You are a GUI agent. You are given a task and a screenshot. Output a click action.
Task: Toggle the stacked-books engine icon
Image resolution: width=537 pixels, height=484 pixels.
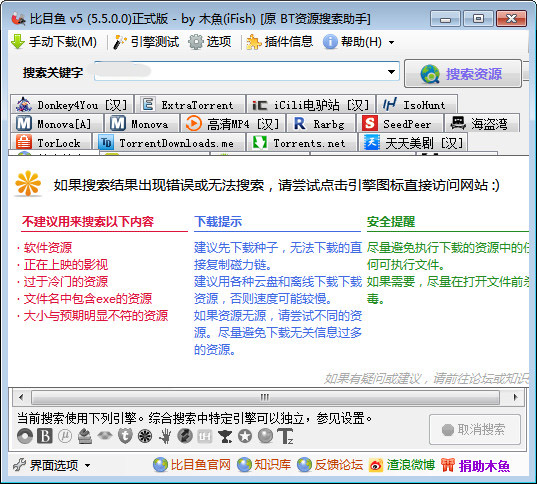click(85, 436)
